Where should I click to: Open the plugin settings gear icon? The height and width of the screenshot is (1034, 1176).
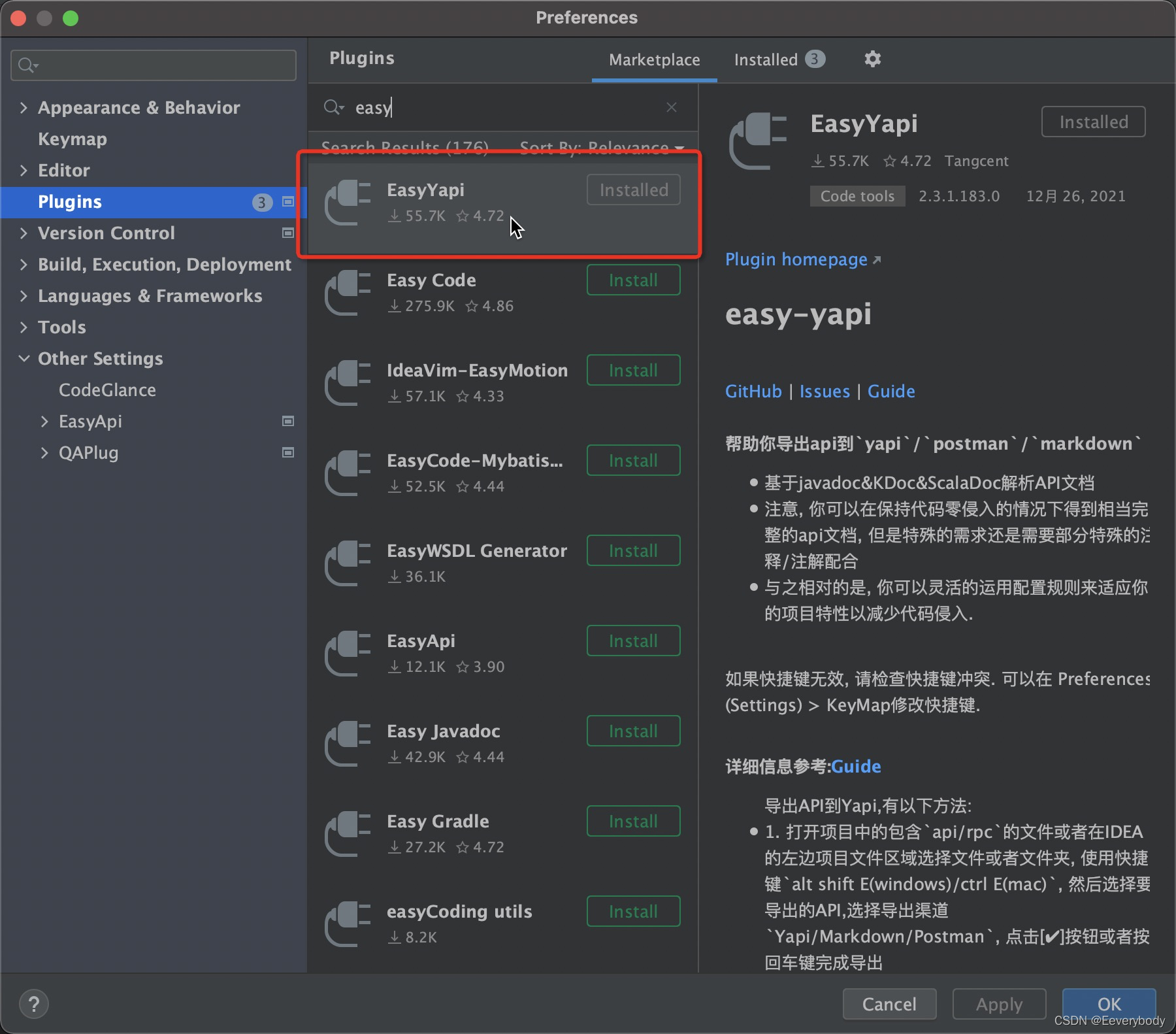coord(873,59)
